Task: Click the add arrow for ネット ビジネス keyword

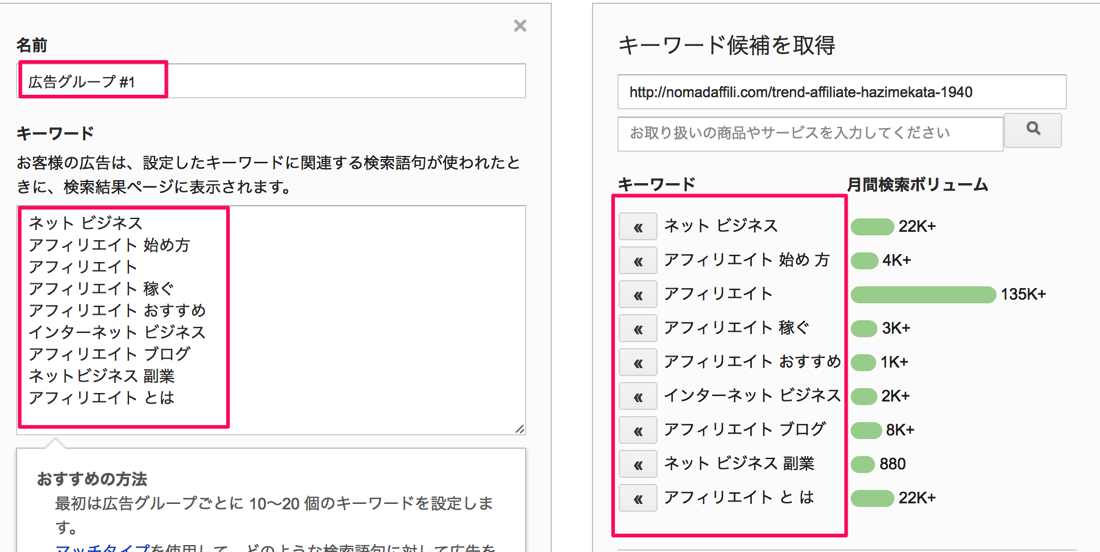Action: (638, 227)
